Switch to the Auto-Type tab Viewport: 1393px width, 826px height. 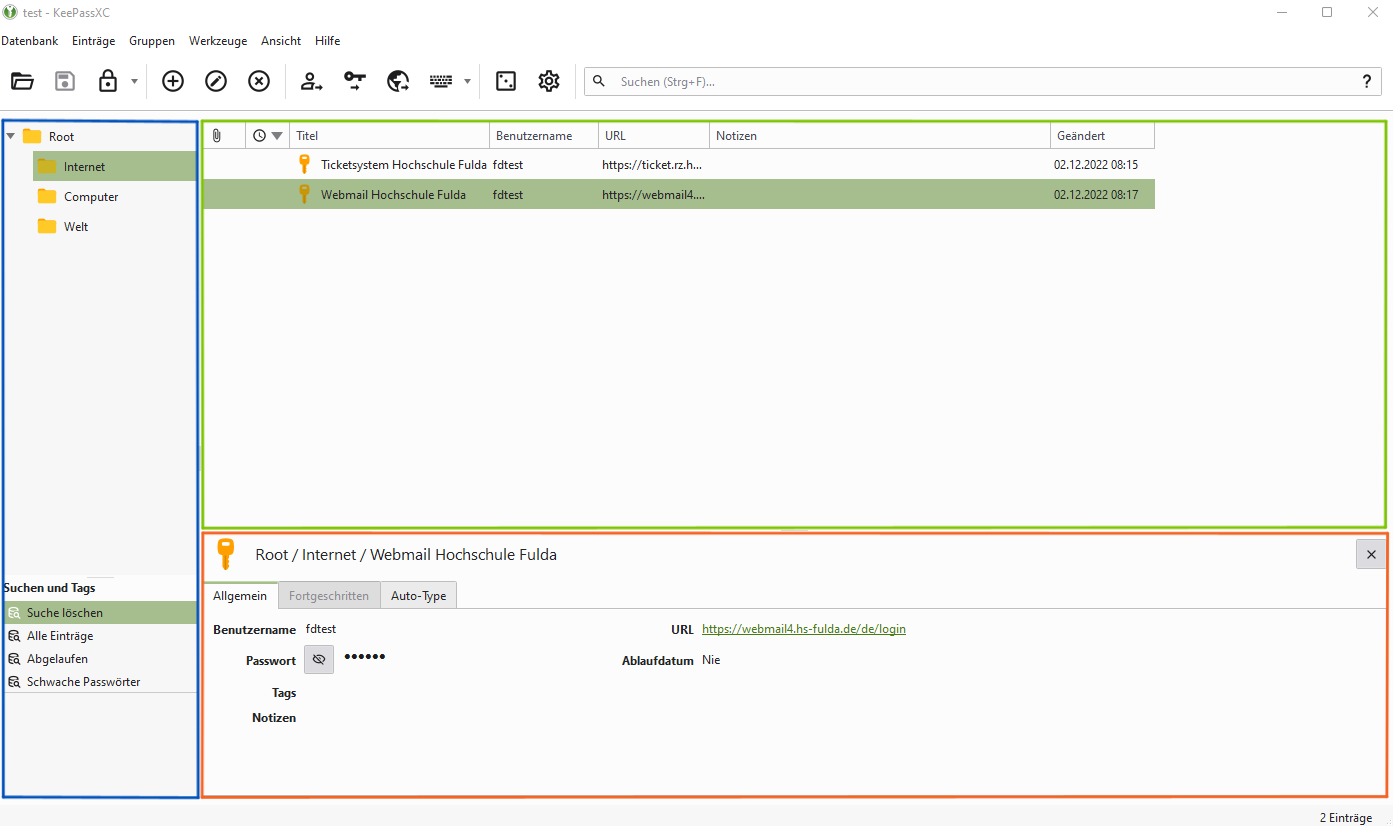[418, 596]
